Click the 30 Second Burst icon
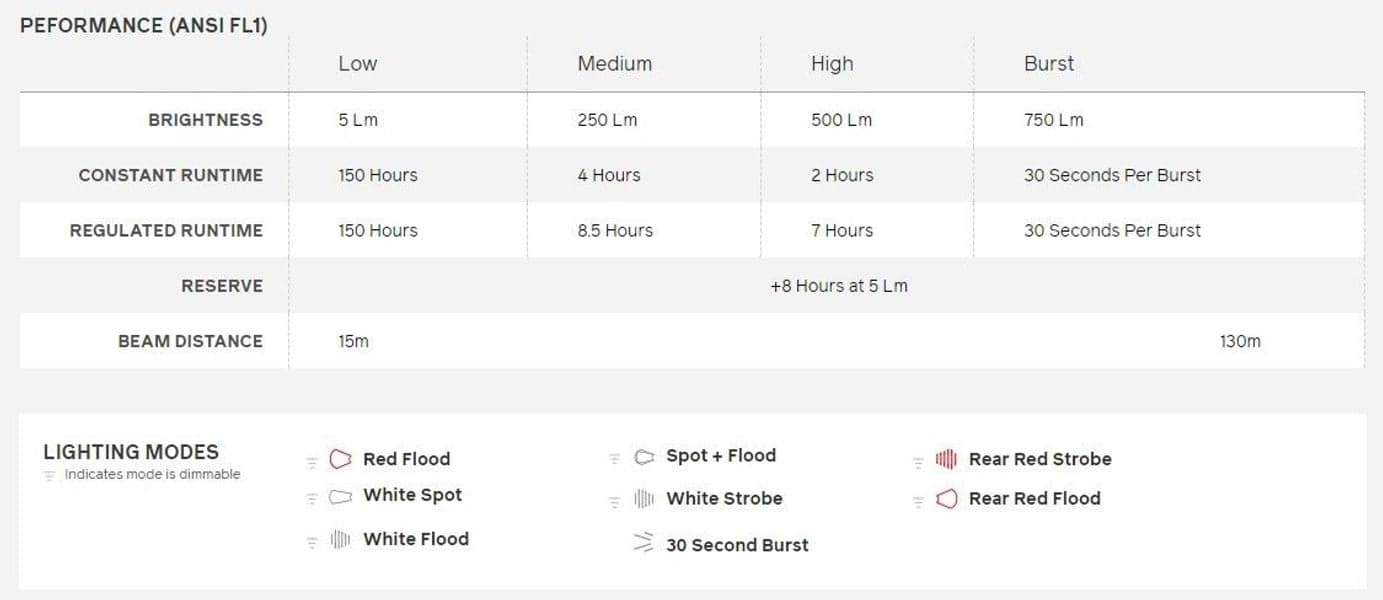1383x600 pixels. click(x=644, y=544)
